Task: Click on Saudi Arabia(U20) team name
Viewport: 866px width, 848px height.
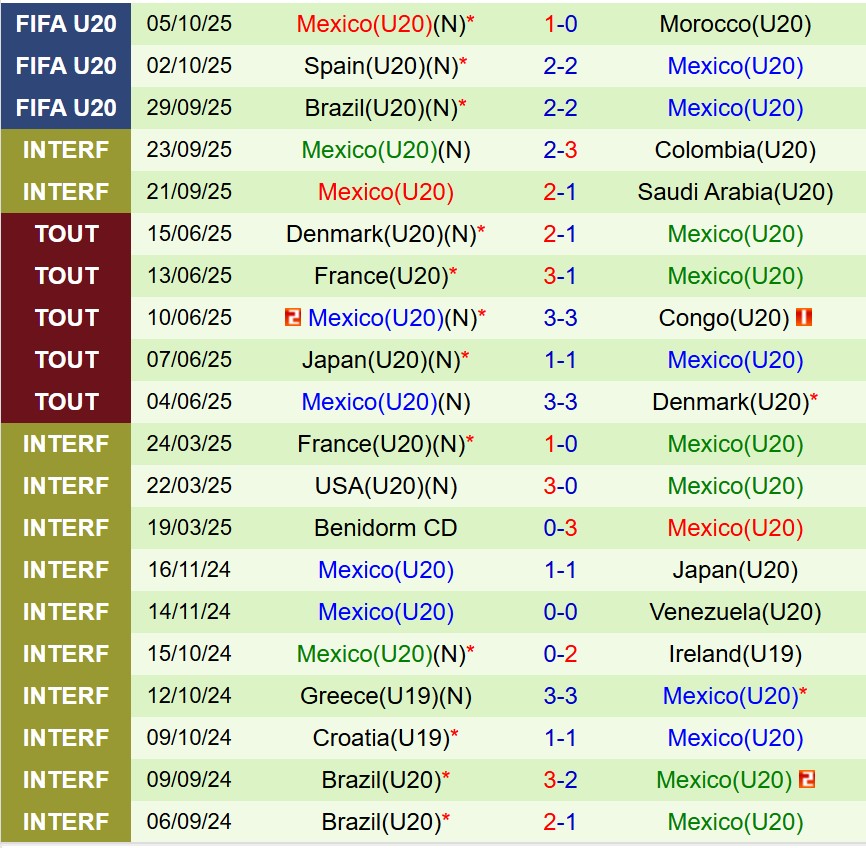Action: tap(735, 192)
